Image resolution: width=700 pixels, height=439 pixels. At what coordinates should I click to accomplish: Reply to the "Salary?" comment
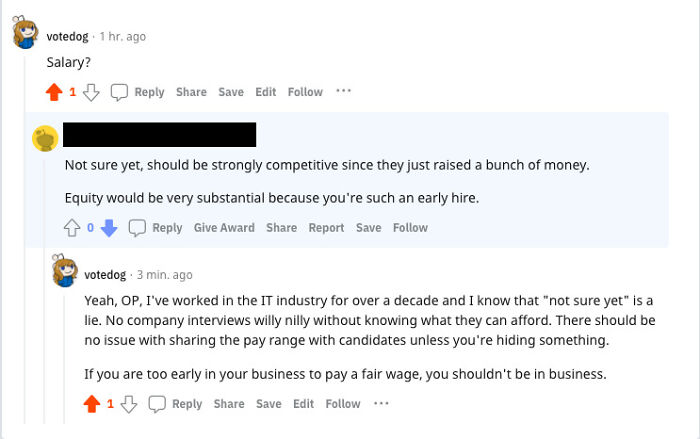coord(137,92)
